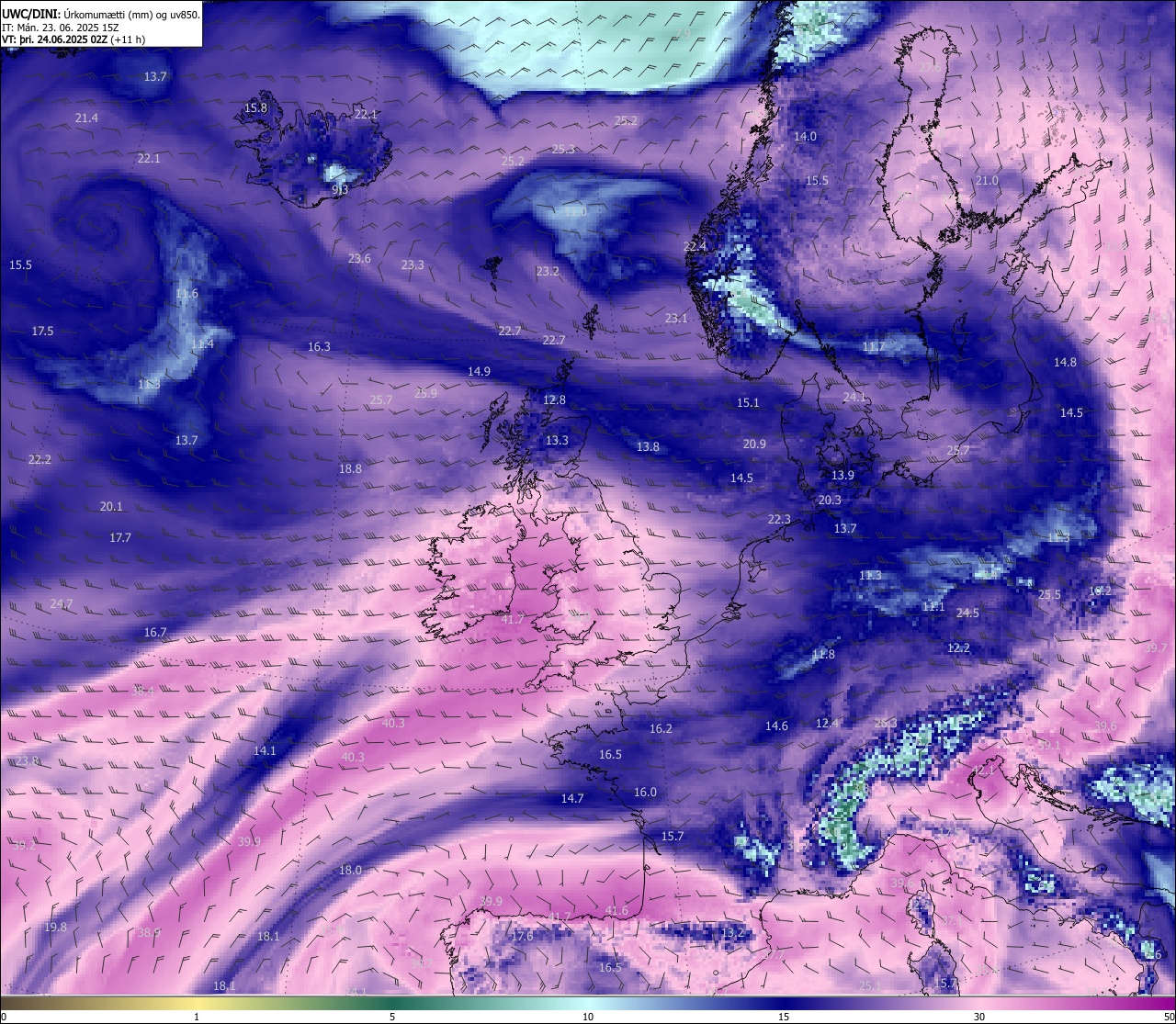The height and width of the screenshot is (1024, 1176).
Task: Click the color scale label 1
Action: (198, 1018)
